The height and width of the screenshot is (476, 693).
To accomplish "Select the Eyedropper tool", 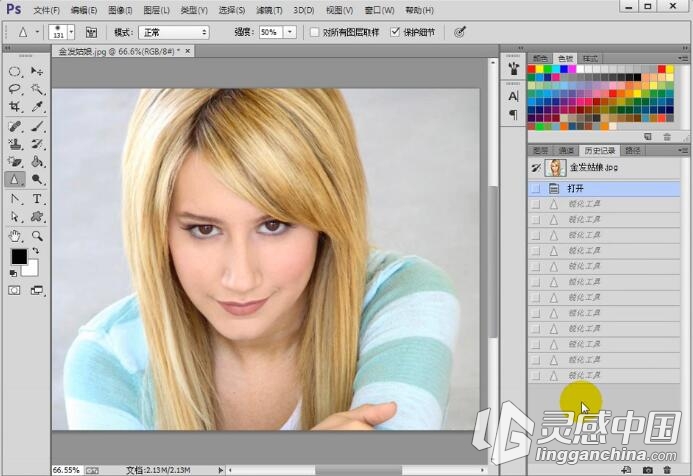I will (37, 107).
